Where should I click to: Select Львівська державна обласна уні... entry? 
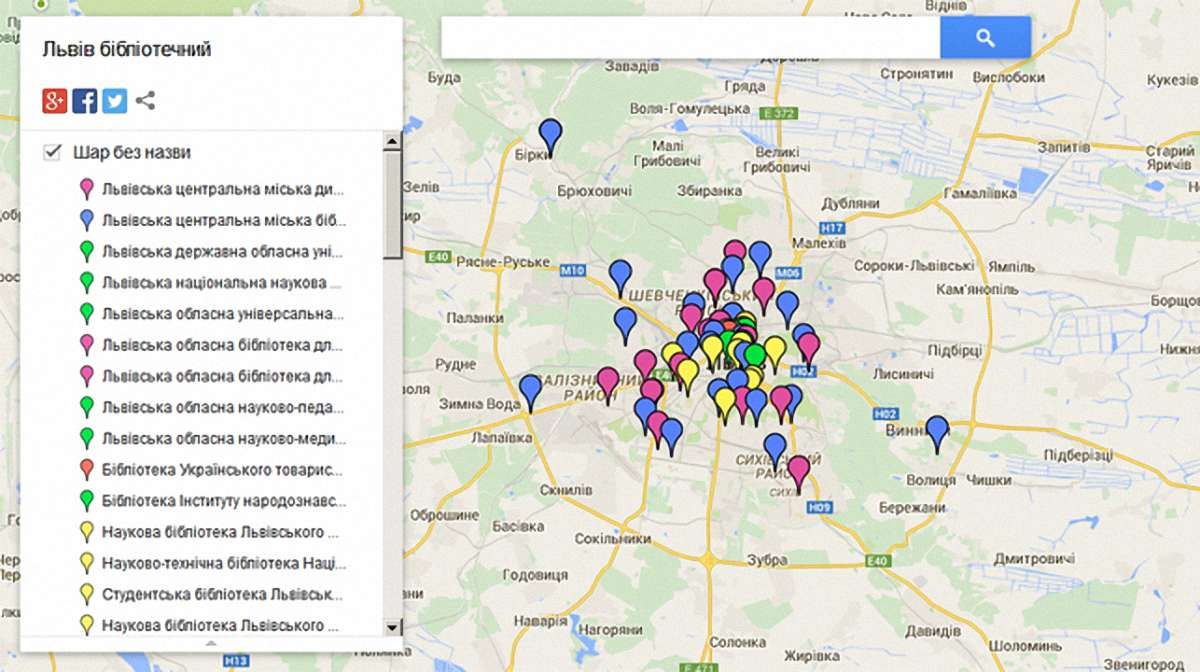[x=212, y=251]
